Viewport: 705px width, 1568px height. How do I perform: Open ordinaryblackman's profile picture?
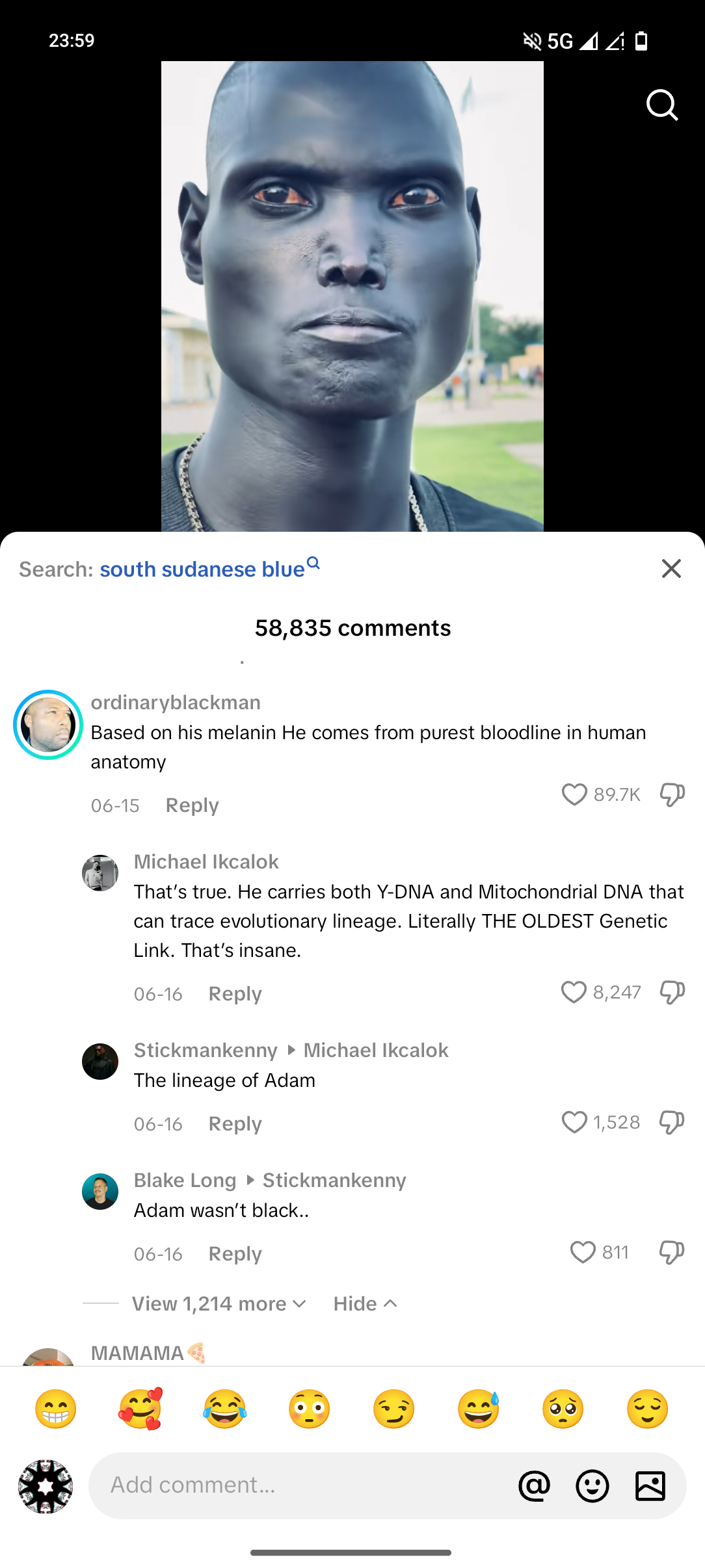(x=48, y=725)
